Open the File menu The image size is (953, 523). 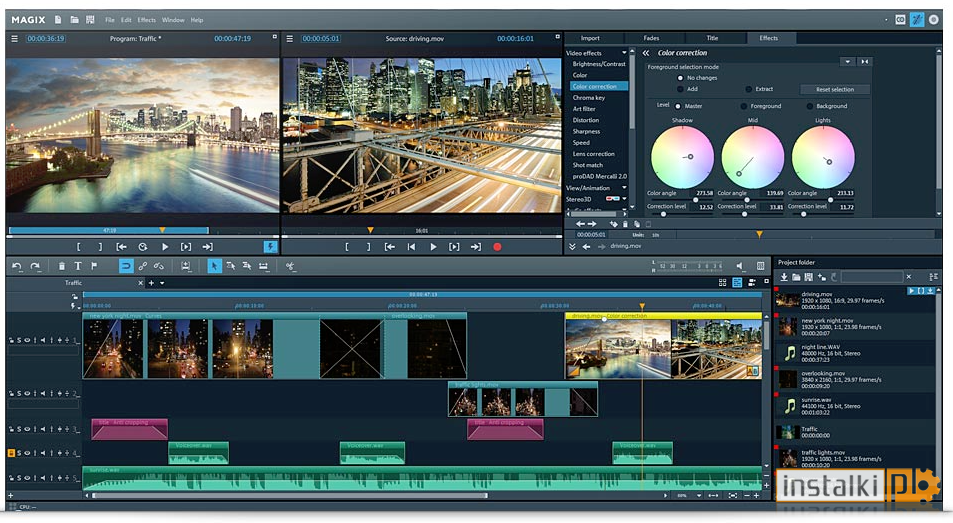tap(109, 20)
